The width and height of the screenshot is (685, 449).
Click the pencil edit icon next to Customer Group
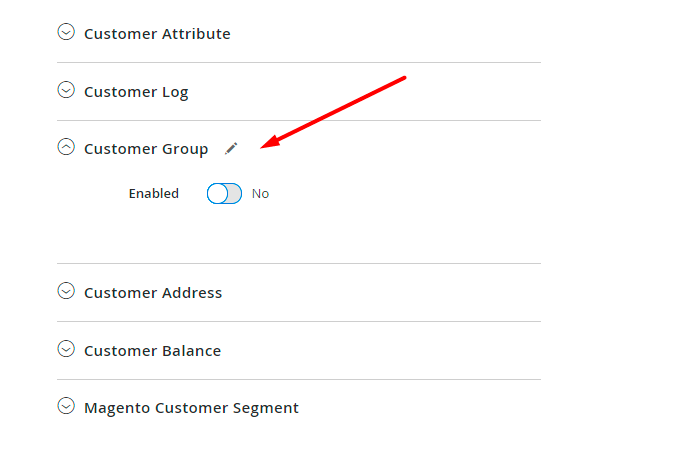pyautogui.click(x=231, y=148)
